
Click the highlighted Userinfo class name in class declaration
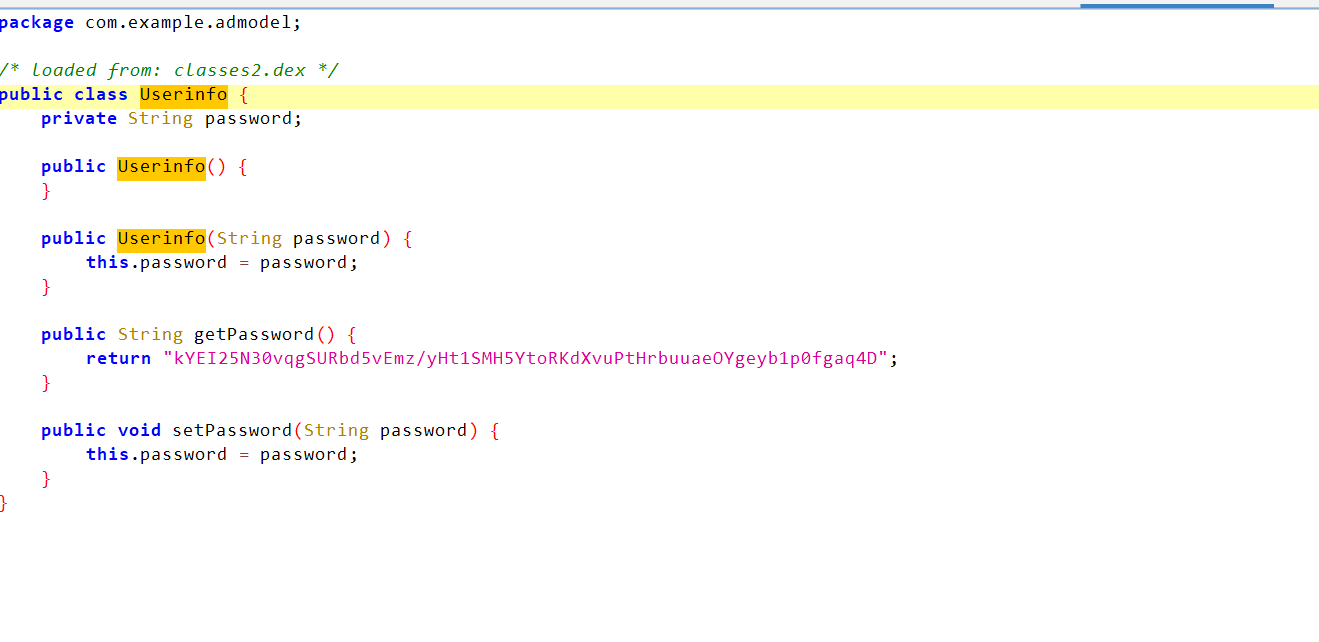pos(183,95)
